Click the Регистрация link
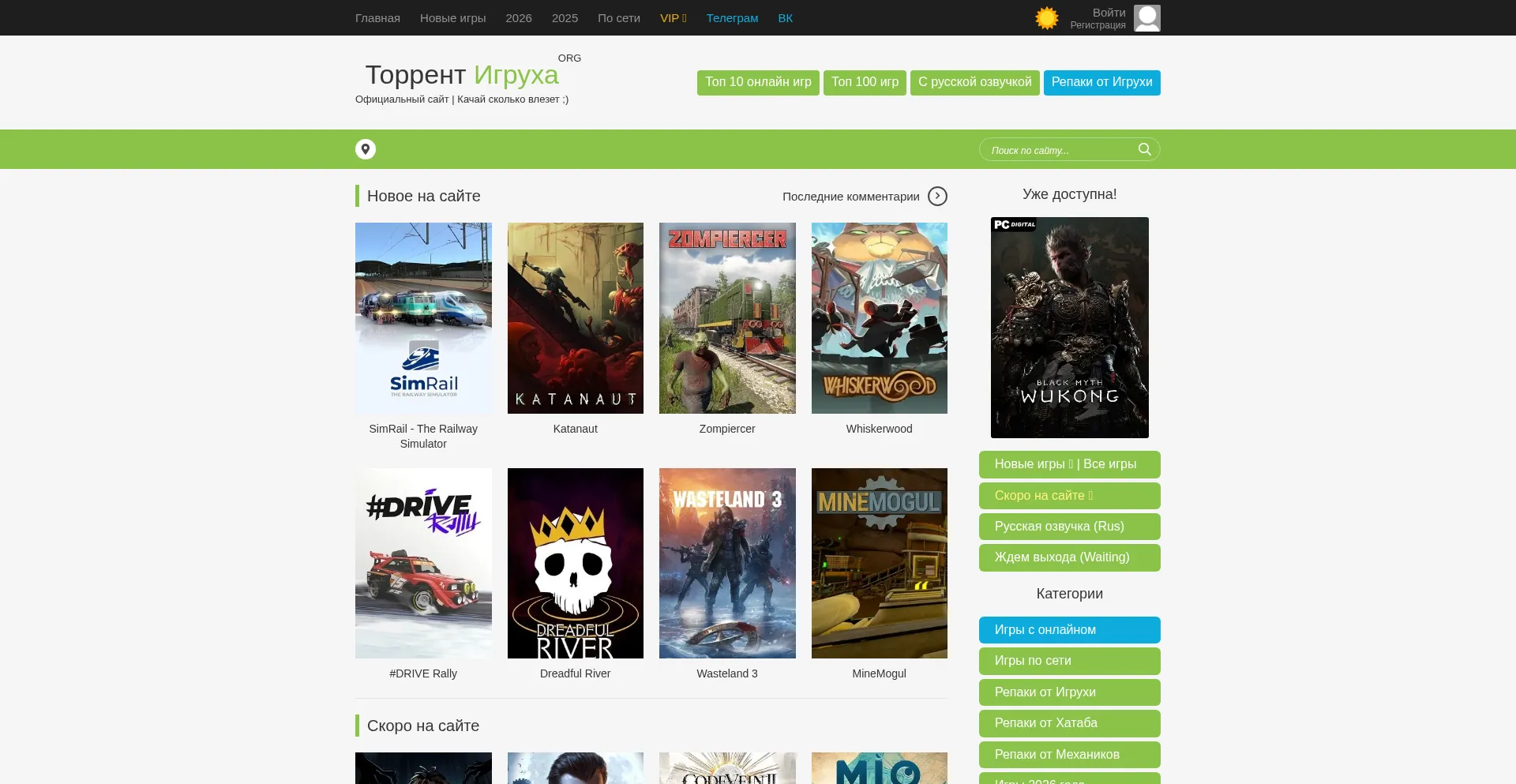The image size is (1516, 784). pyautogui.click(x=1098, y=25)
